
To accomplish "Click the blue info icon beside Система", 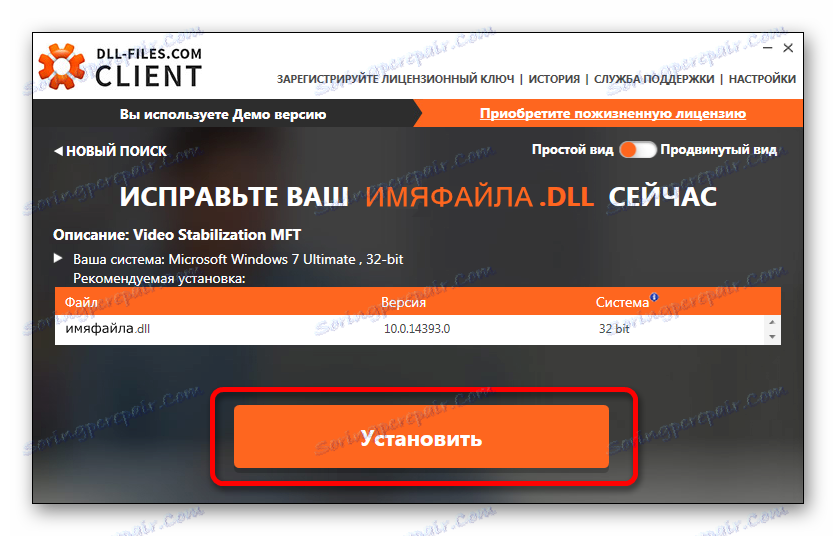I will pyautogui.click(x=654, y=297).
